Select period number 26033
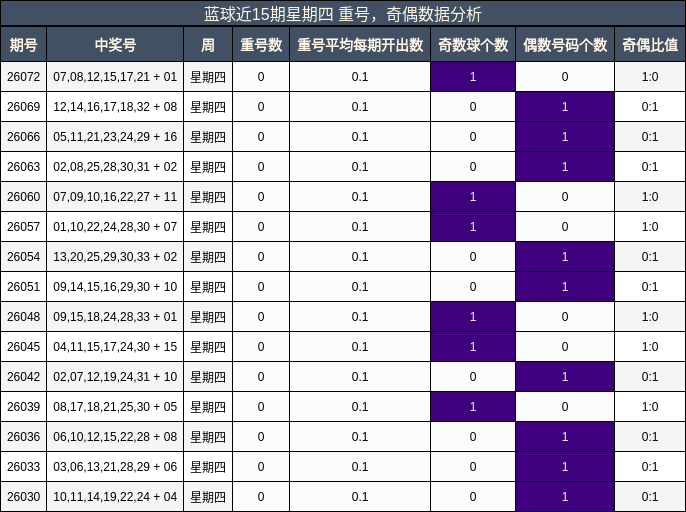 tap(23, 466)
